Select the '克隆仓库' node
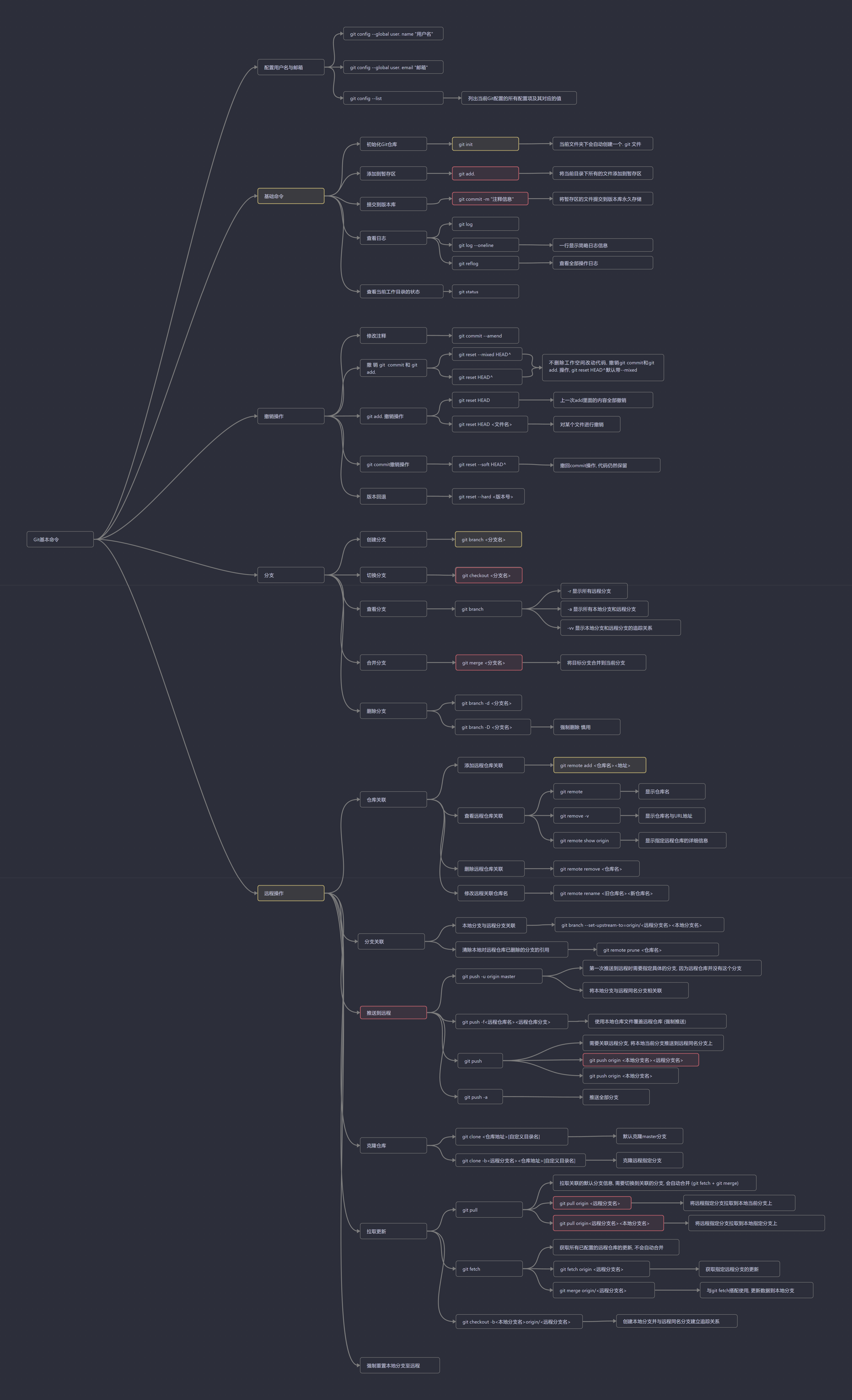This screenshot has height=1400, width=852. click(393, 1146)
